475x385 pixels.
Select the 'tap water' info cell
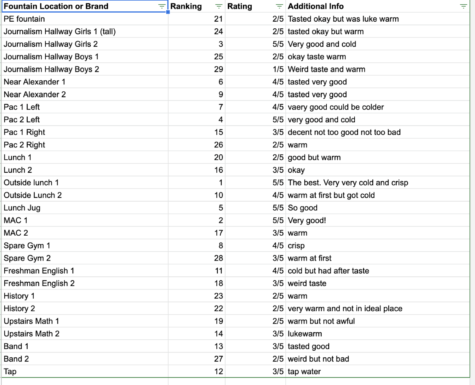(377, 371)
